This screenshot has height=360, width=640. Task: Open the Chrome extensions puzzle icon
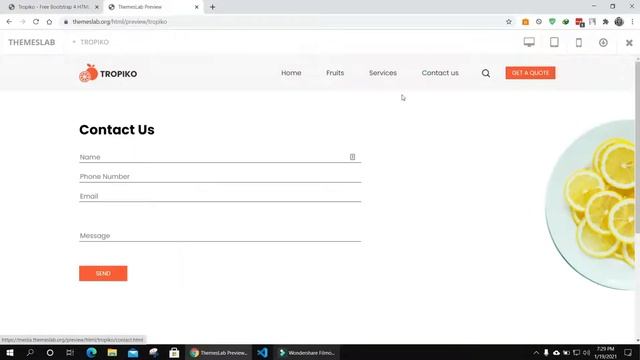tap(605, 22)
